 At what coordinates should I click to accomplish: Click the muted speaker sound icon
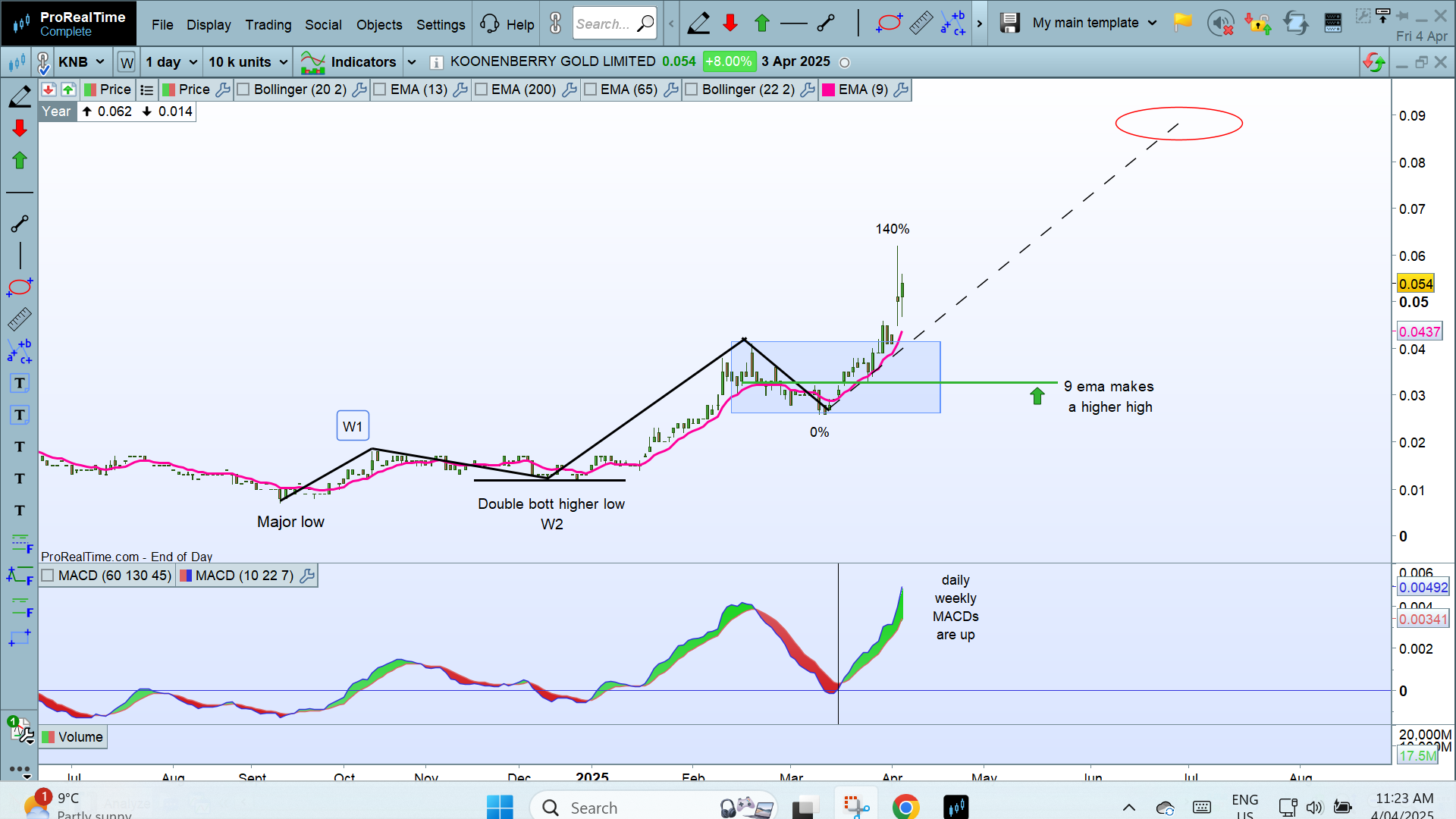(x=1220, y=24)
